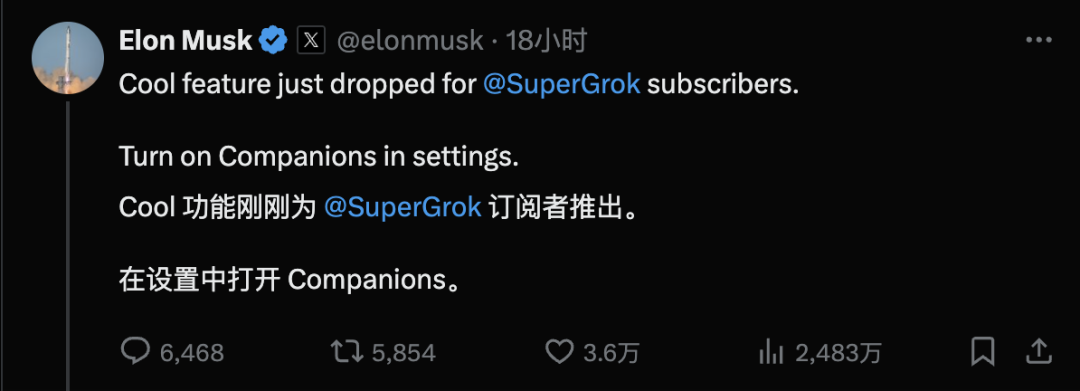This screenshot has height=391, width=1080.
Task: Click the repost arrows icon
Action: pyautogui.click(x=346, y=352)
